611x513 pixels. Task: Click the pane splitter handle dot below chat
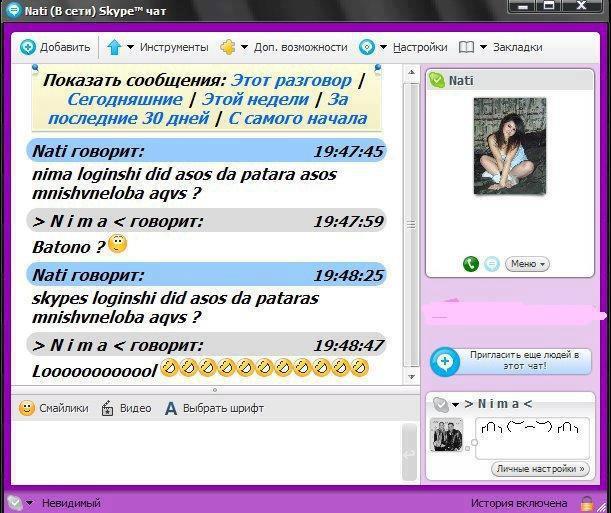[x=215, y=390]
